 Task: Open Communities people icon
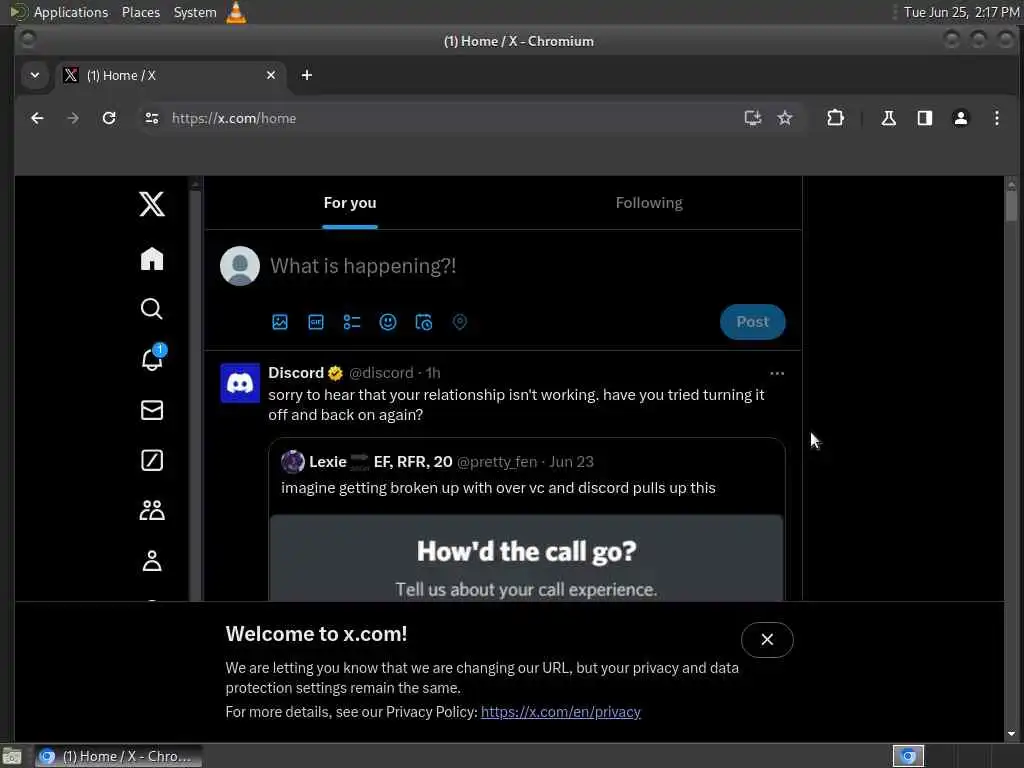(x=152, y=510)
